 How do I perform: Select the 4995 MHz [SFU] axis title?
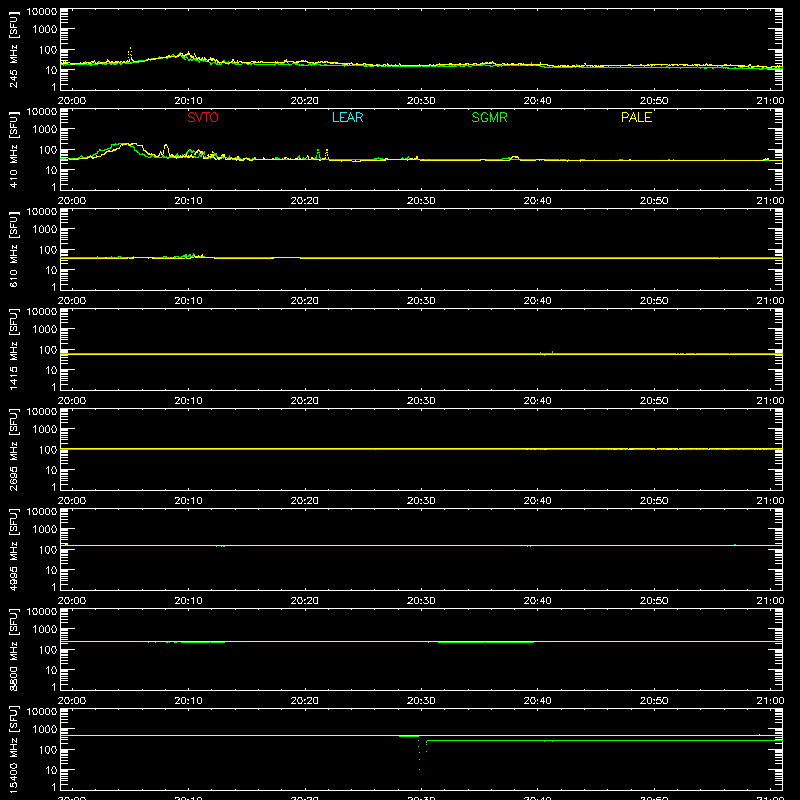(13, 550)
